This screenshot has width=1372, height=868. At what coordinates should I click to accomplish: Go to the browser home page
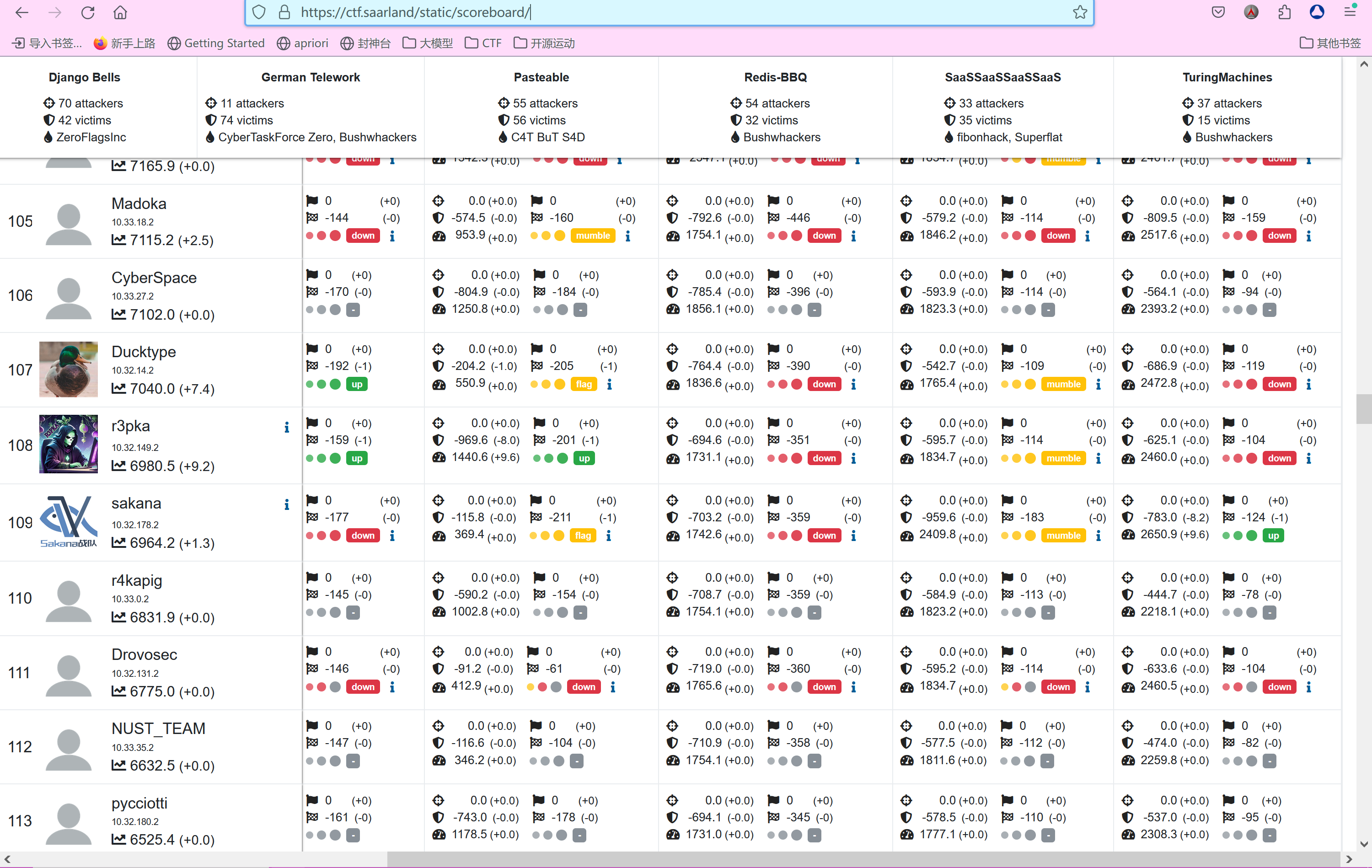coord(120,12)
